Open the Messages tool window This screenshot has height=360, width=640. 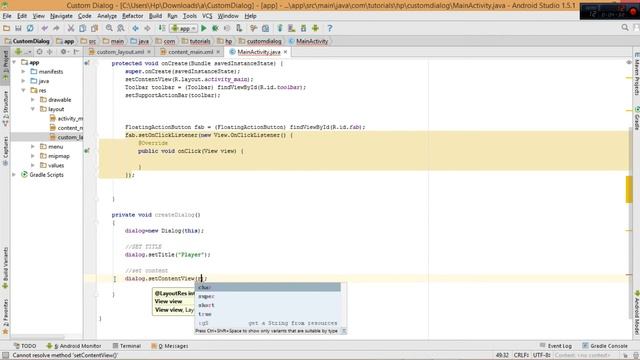coord(170,346)
